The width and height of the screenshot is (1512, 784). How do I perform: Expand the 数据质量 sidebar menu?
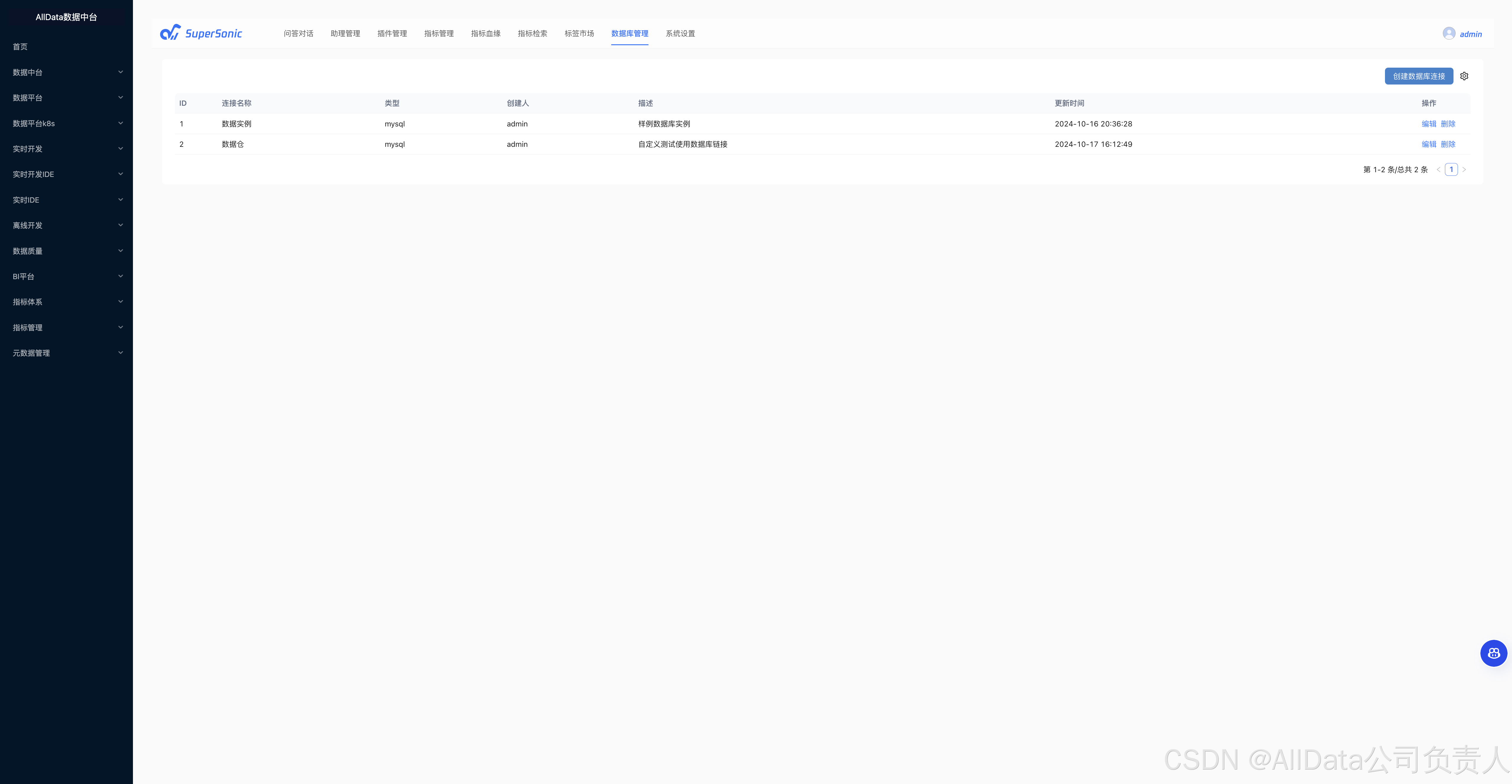pos(66,251)
